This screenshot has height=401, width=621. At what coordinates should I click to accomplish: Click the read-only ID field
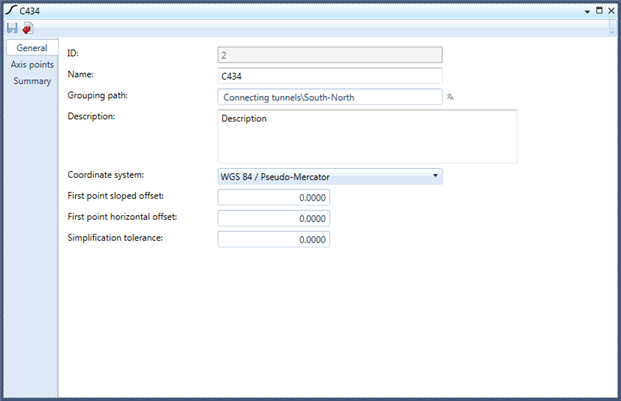tap(329, 55)
